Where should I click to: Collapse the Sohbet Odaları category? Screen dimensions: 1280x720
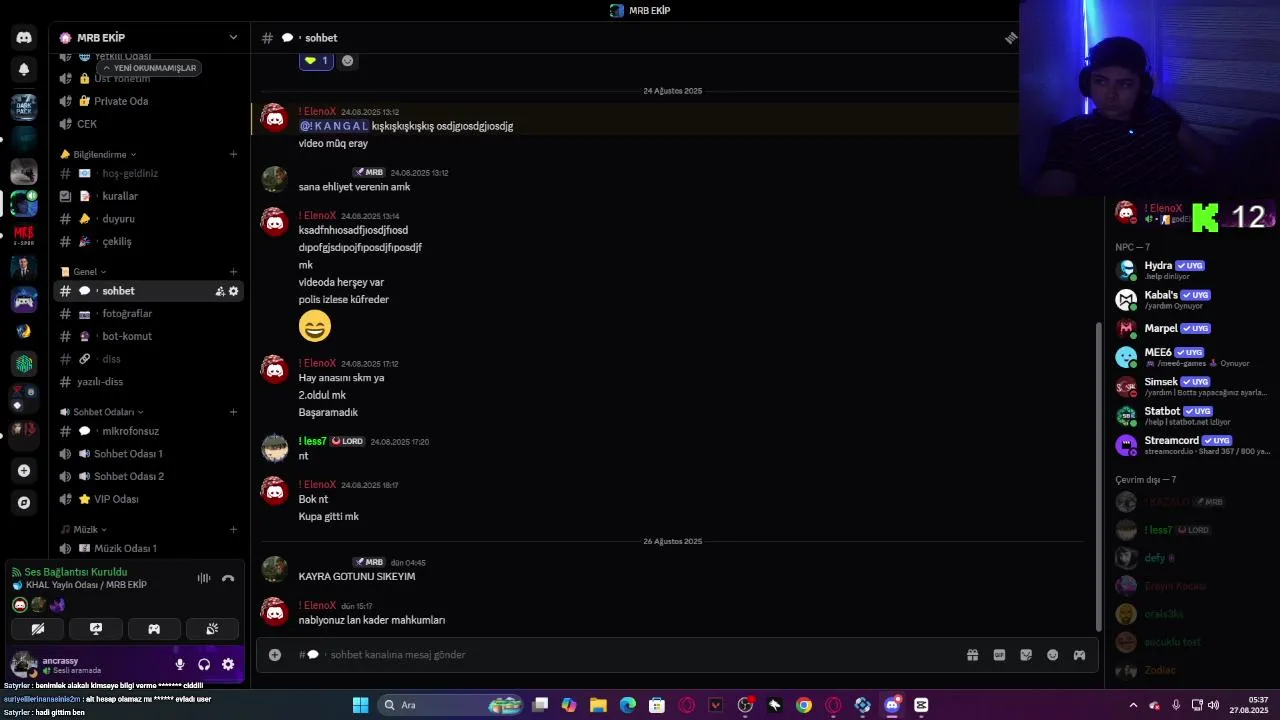(102, 412)
